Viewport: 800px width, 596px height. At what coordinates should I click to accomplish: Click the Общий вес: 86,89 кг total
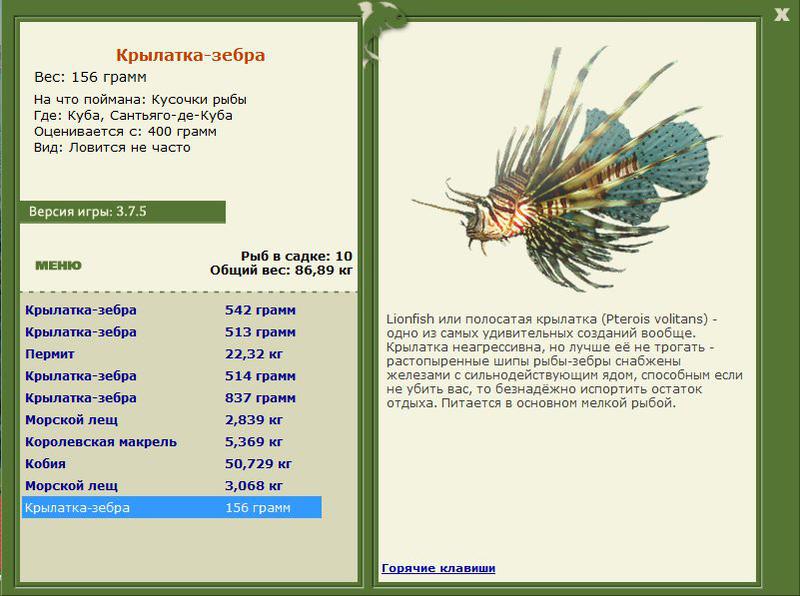tap(281, 270)
